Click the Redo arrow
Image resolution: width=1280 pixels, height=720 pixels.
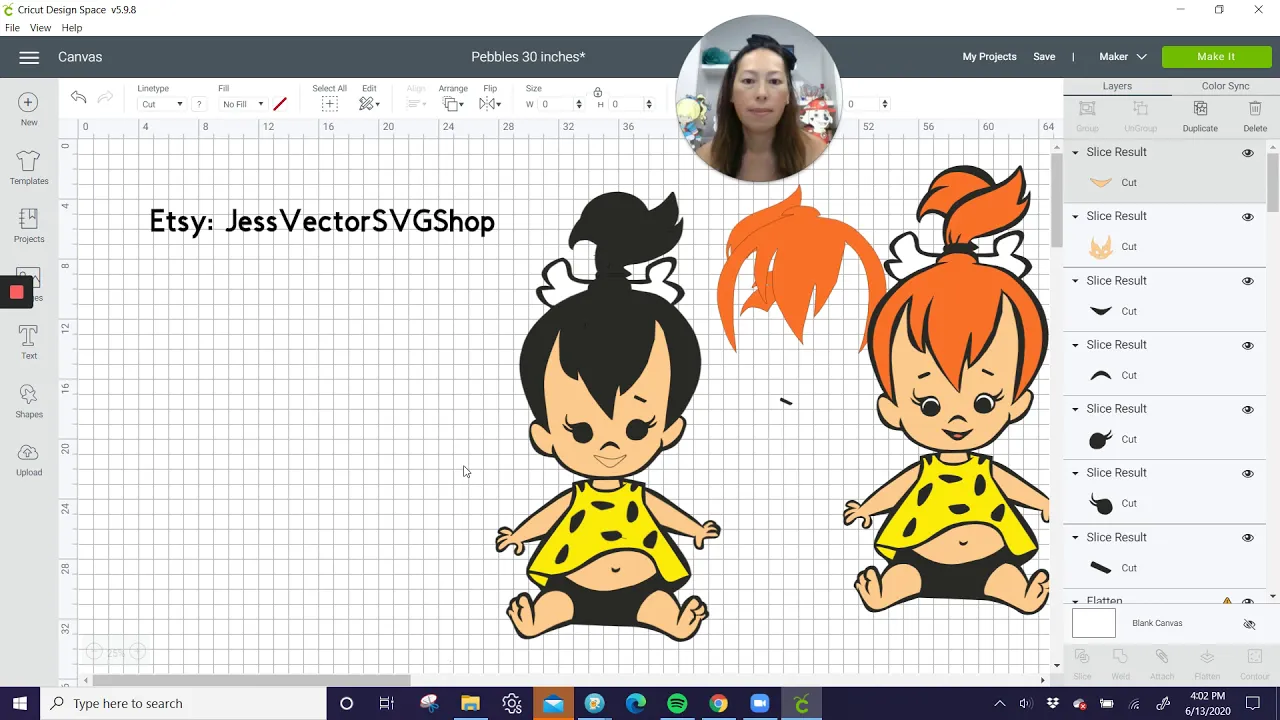click(105, 97)
